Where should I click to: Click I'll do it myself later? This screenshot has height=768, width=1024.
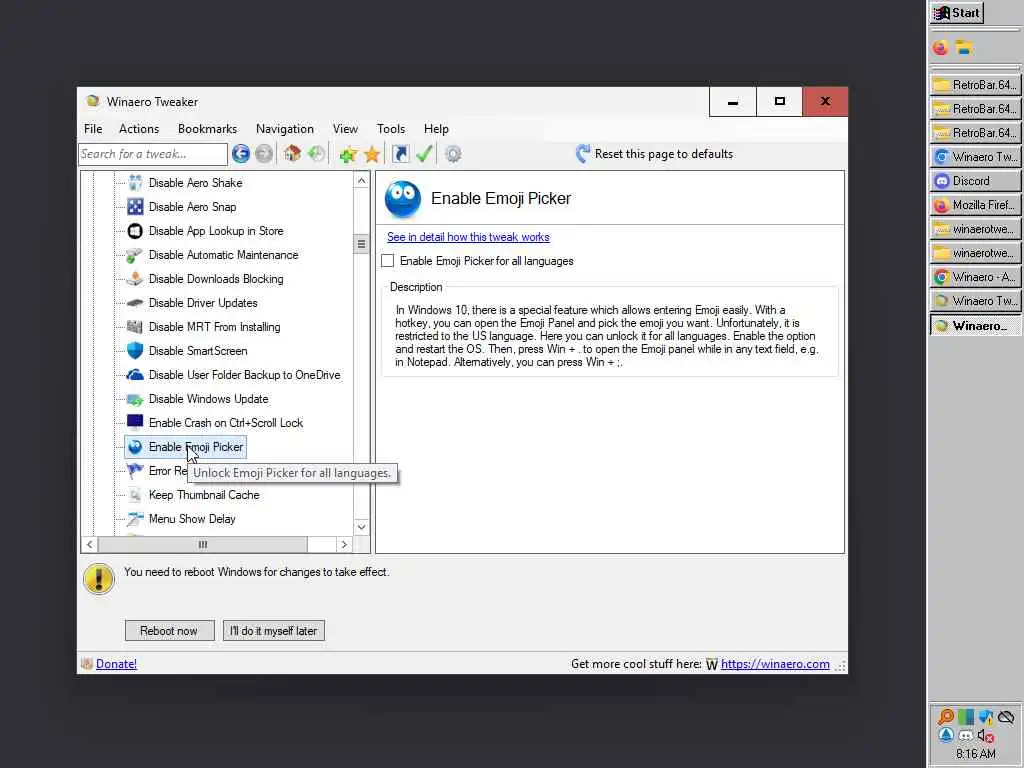[x=274, y=631]
